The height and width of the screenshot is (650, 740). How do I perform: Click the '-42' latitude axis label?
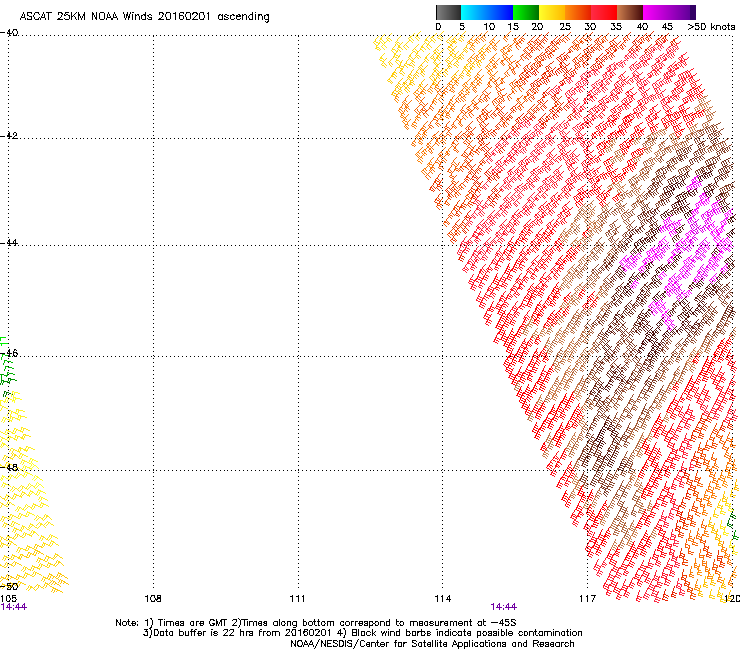click(x=9, y=135)
